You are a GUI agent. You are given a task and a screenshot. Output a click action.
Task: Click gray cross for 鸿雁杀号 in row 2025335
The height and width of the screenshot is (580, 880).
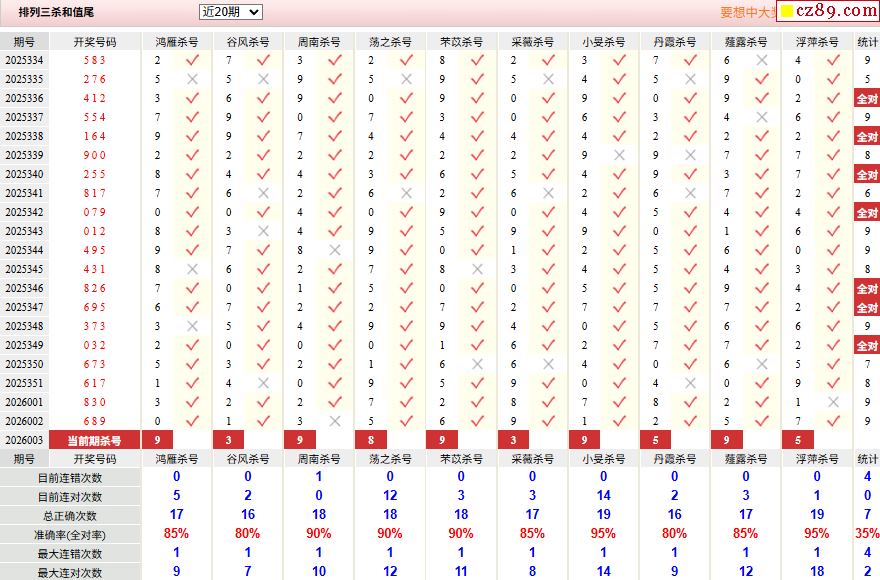coord(192,79)
